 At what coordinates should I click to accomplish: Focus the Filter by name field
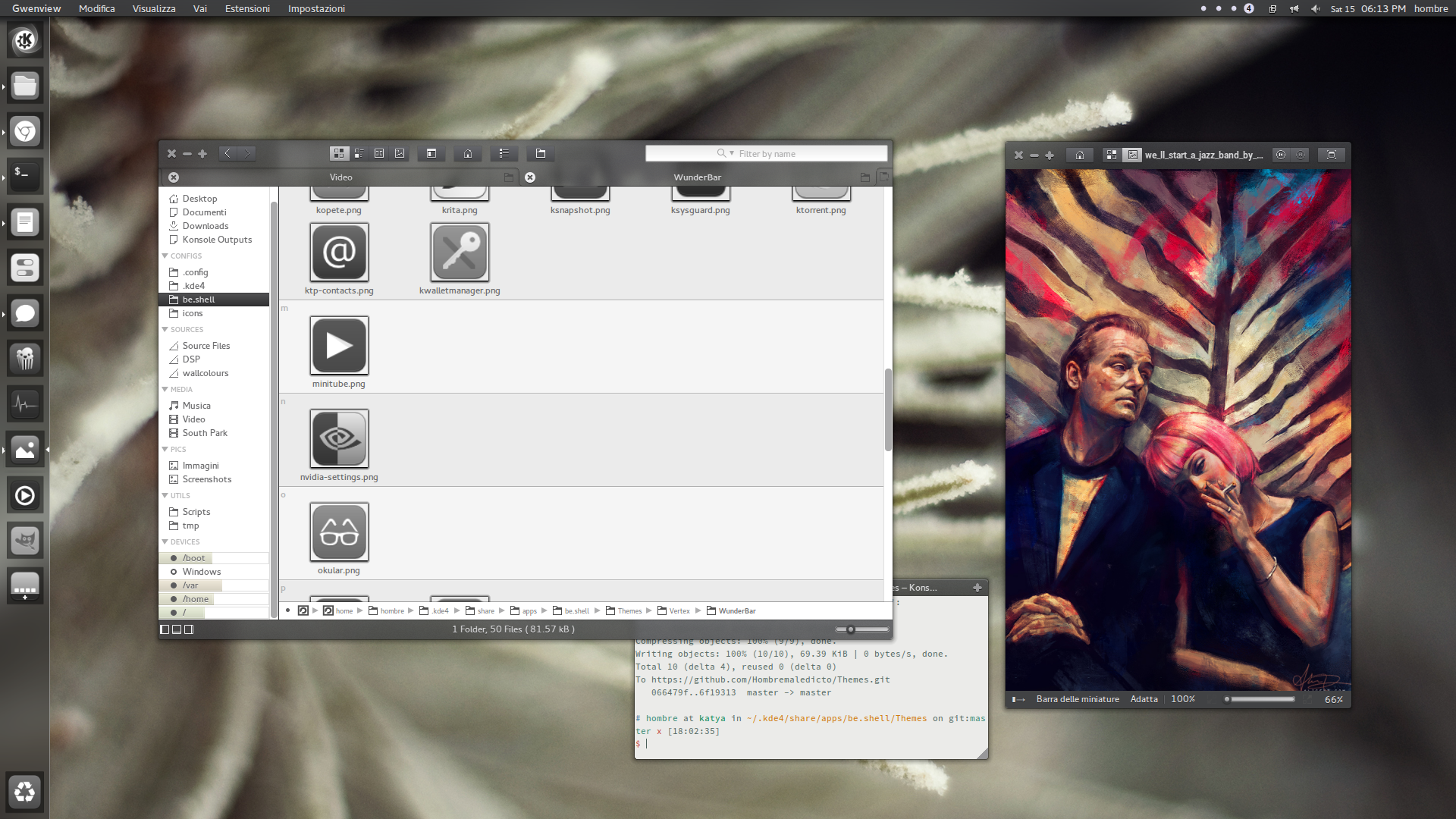point(766,153)
